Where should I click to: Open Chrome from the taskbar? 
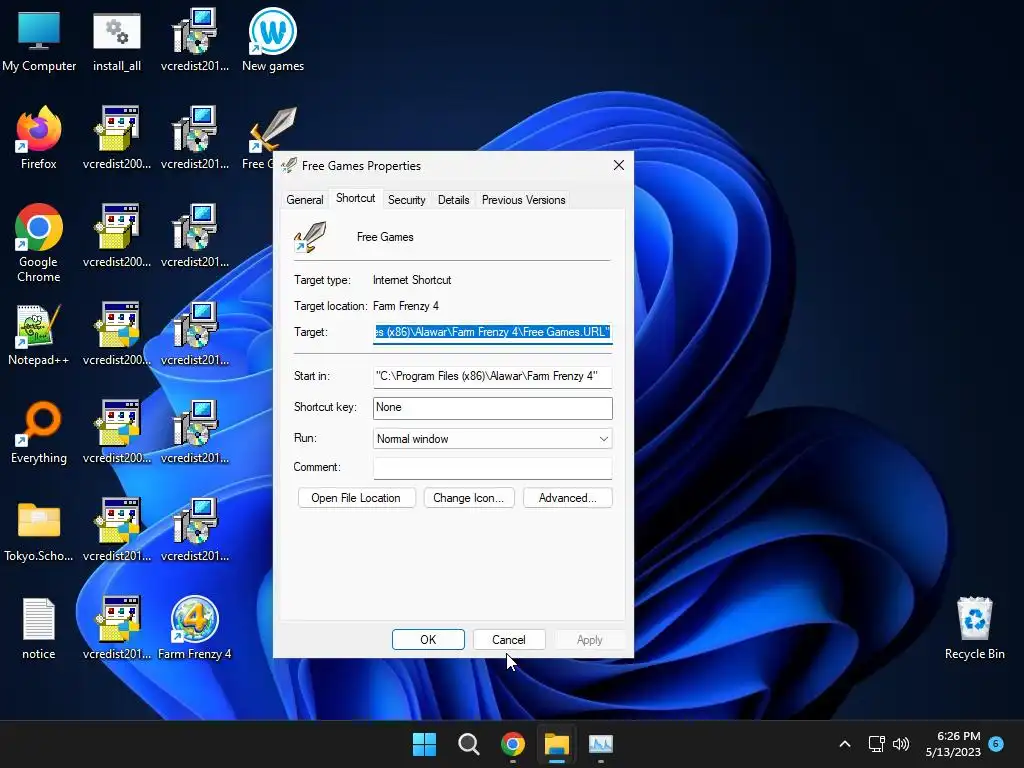(513, 744)
